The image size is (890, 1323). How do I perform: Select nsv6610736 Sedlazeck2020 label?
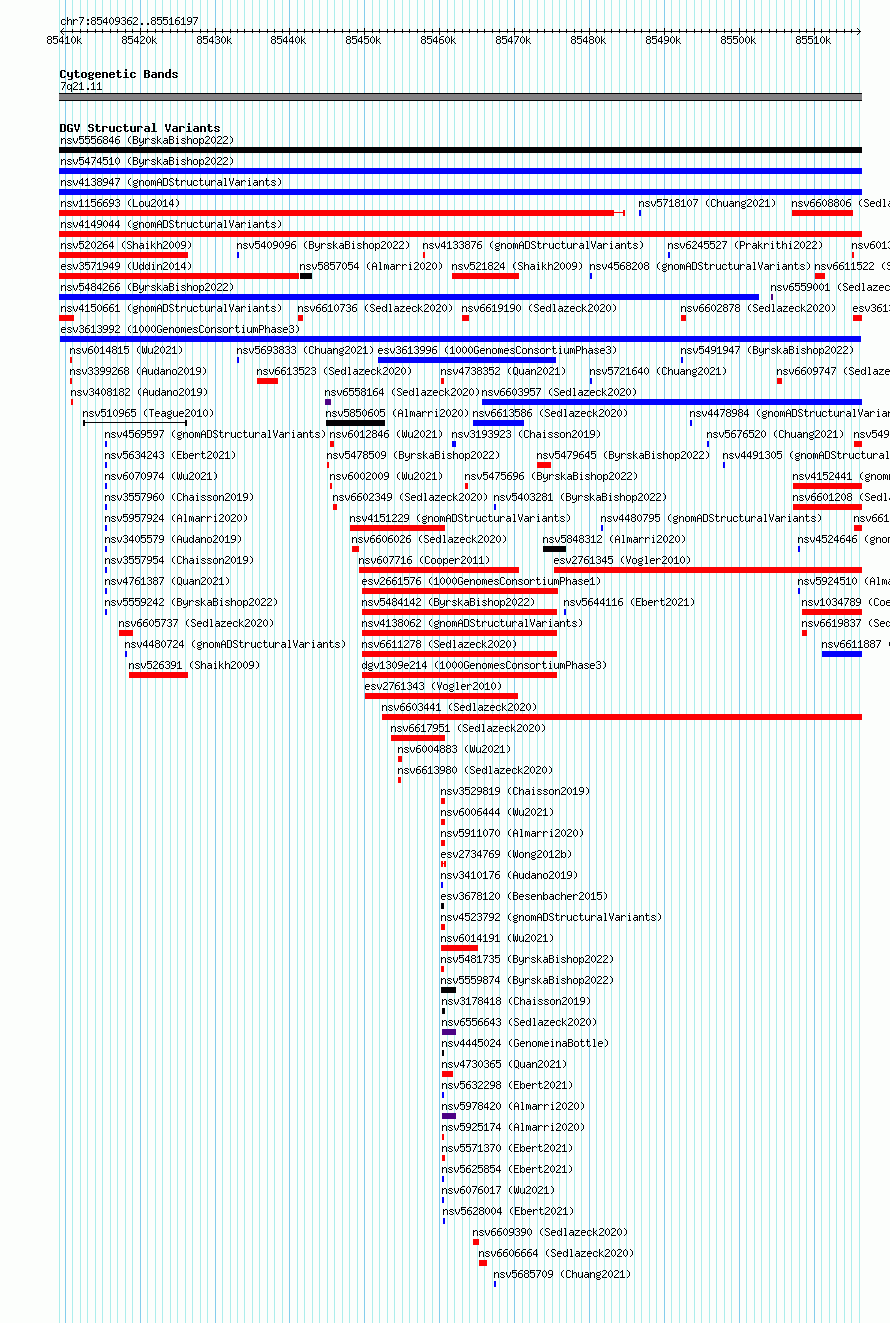[375, 308]
